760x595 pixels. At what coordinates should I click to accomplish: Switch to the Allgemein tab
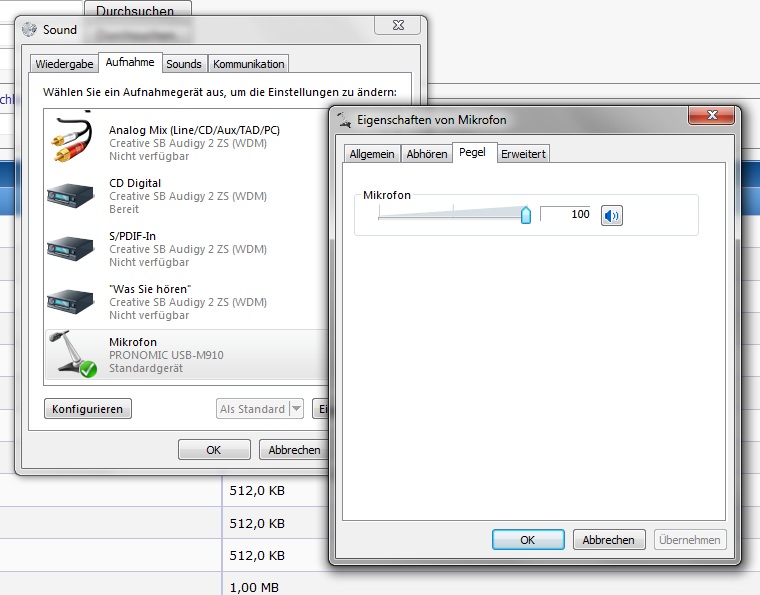pyautogui.click(x=372, y=154)
